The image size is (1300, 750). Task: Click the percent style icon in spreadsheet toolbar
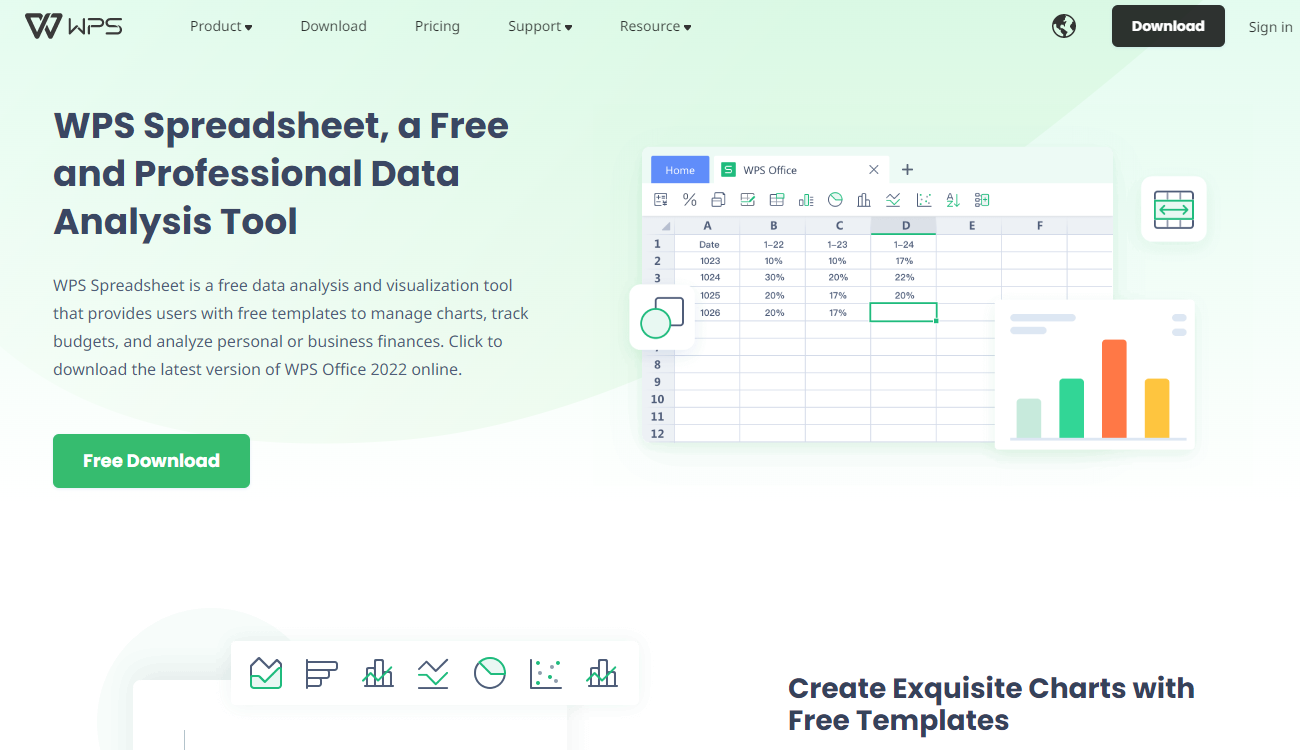(689, 200)
